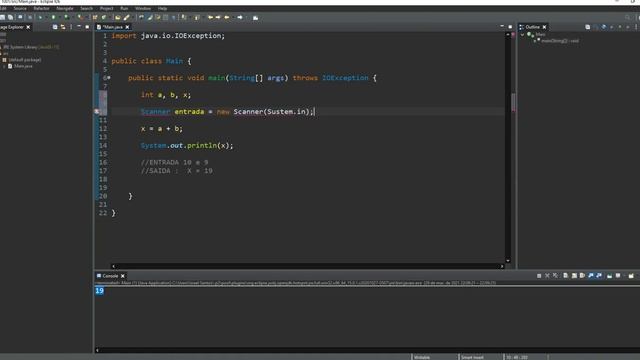The image size is (640, 360).
Task: Maximize the editor area
Action: coord(510,27)
